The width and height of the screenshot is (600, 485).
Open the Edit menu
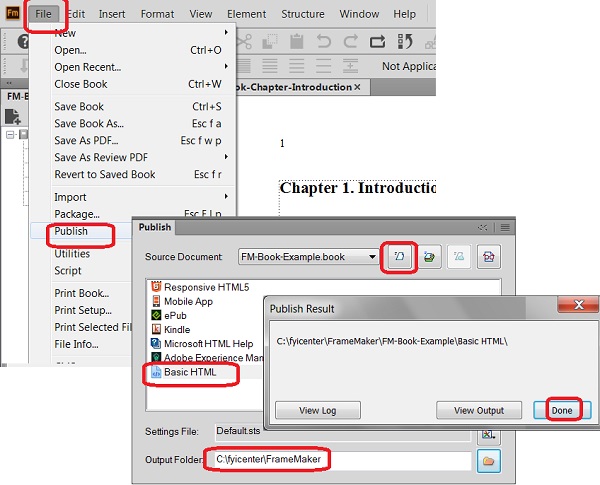click(x=77, y=14)
